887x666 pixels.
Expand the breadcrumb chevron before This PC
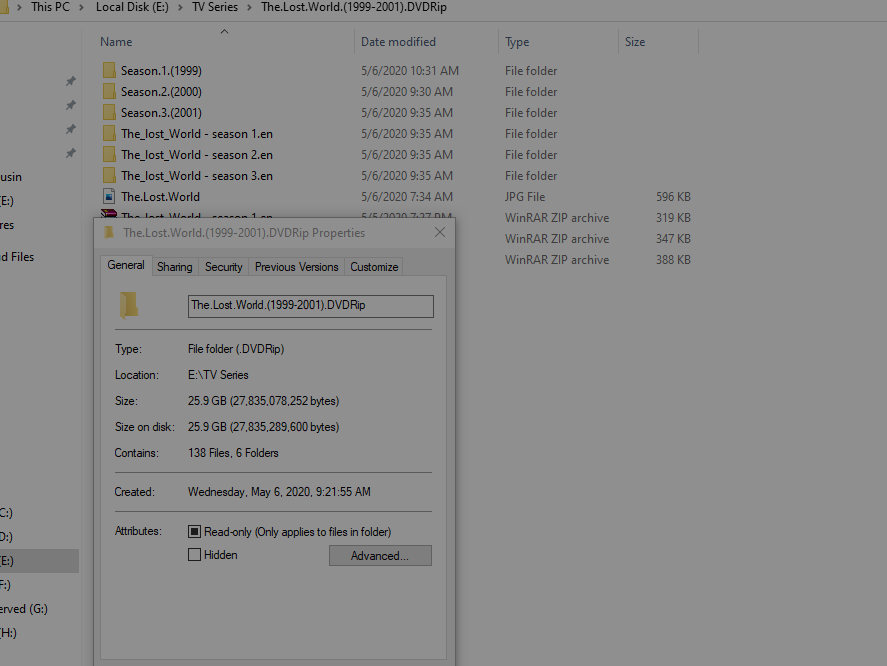[19, 7]
